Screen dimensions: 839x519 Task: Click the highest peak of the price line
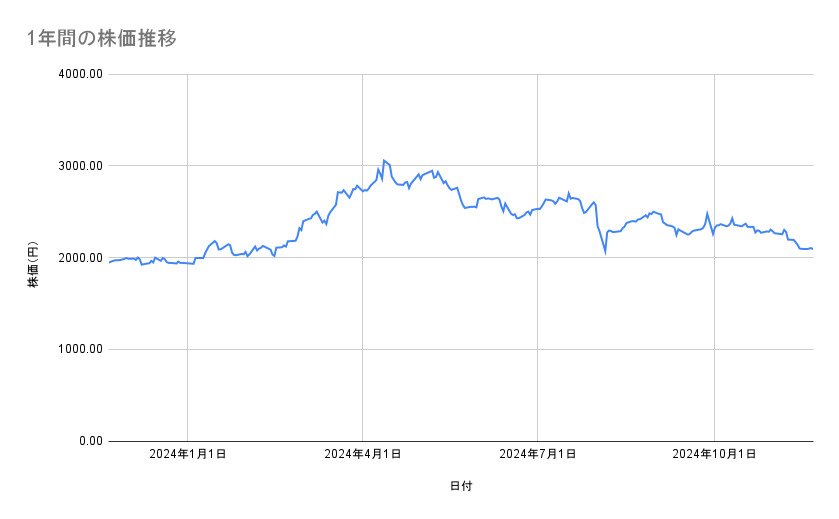pyautogui.click(x=383, y=160)
